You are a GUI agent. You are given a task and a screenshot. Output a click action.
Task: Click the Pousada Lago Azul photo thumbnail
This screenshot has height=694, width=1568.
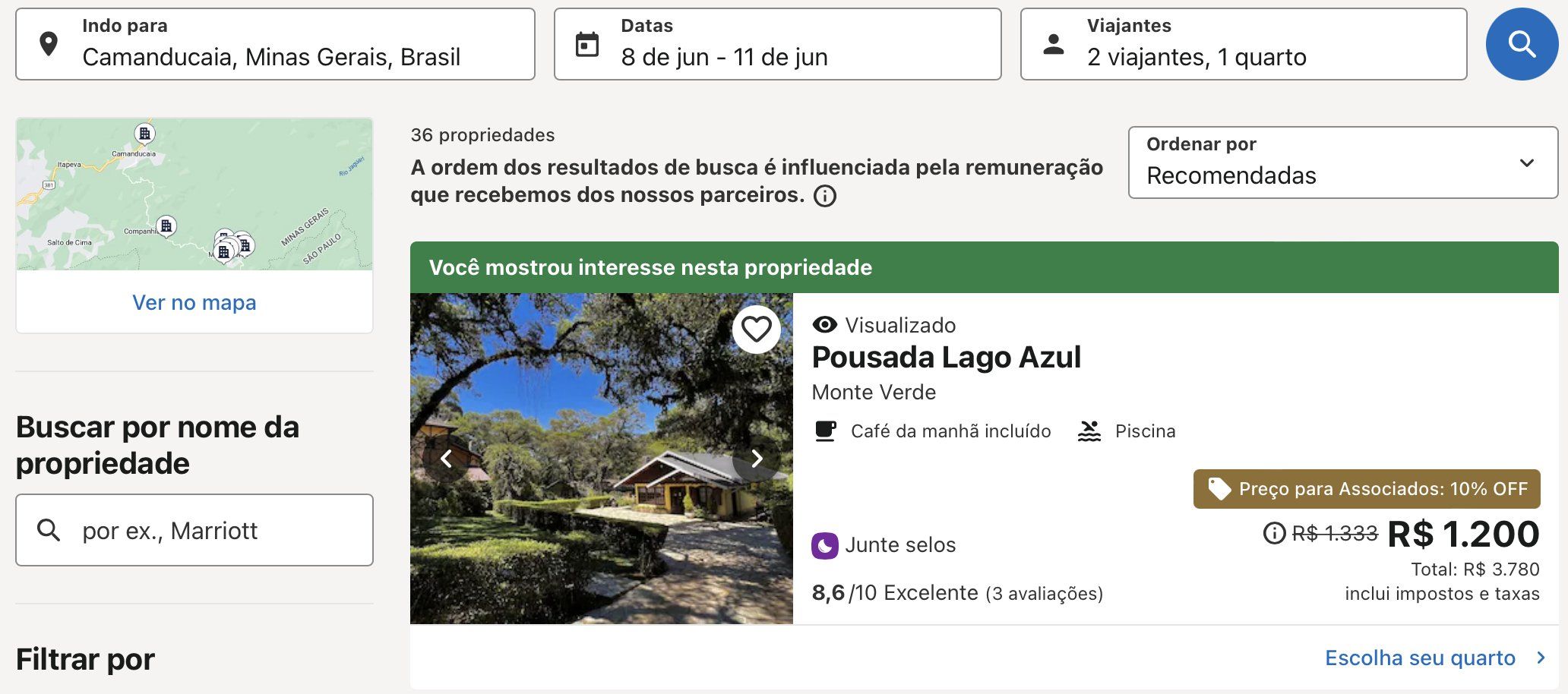tap(602, 459)
